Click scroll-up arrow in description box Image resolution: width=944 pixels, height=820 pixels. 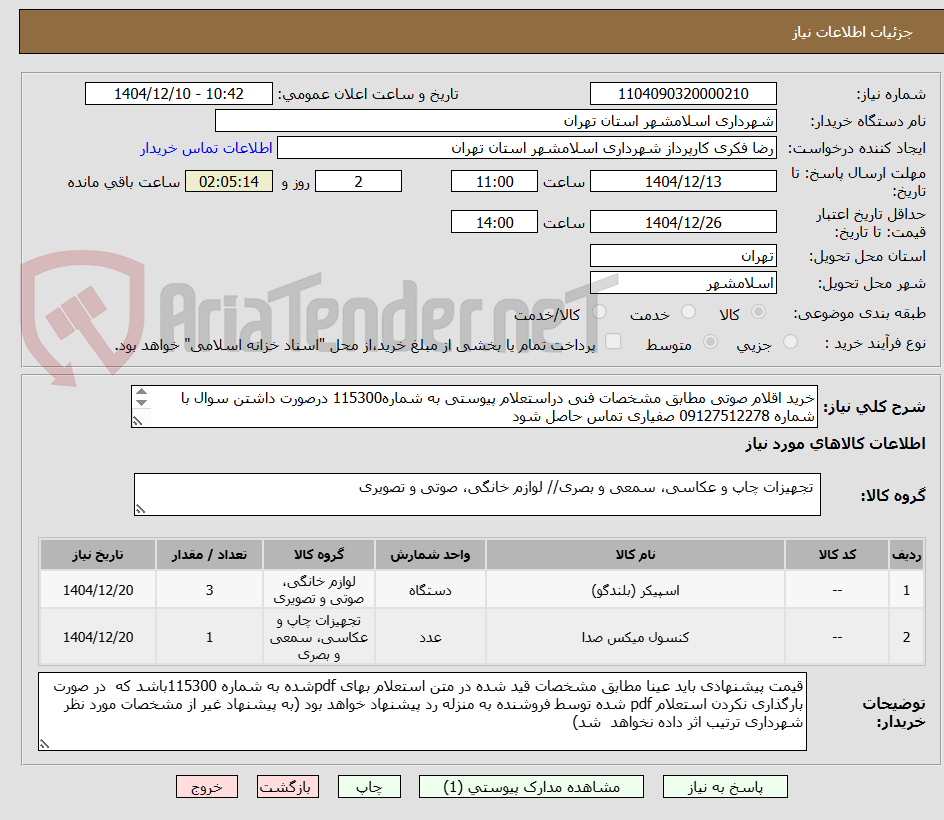click(141, 393)
